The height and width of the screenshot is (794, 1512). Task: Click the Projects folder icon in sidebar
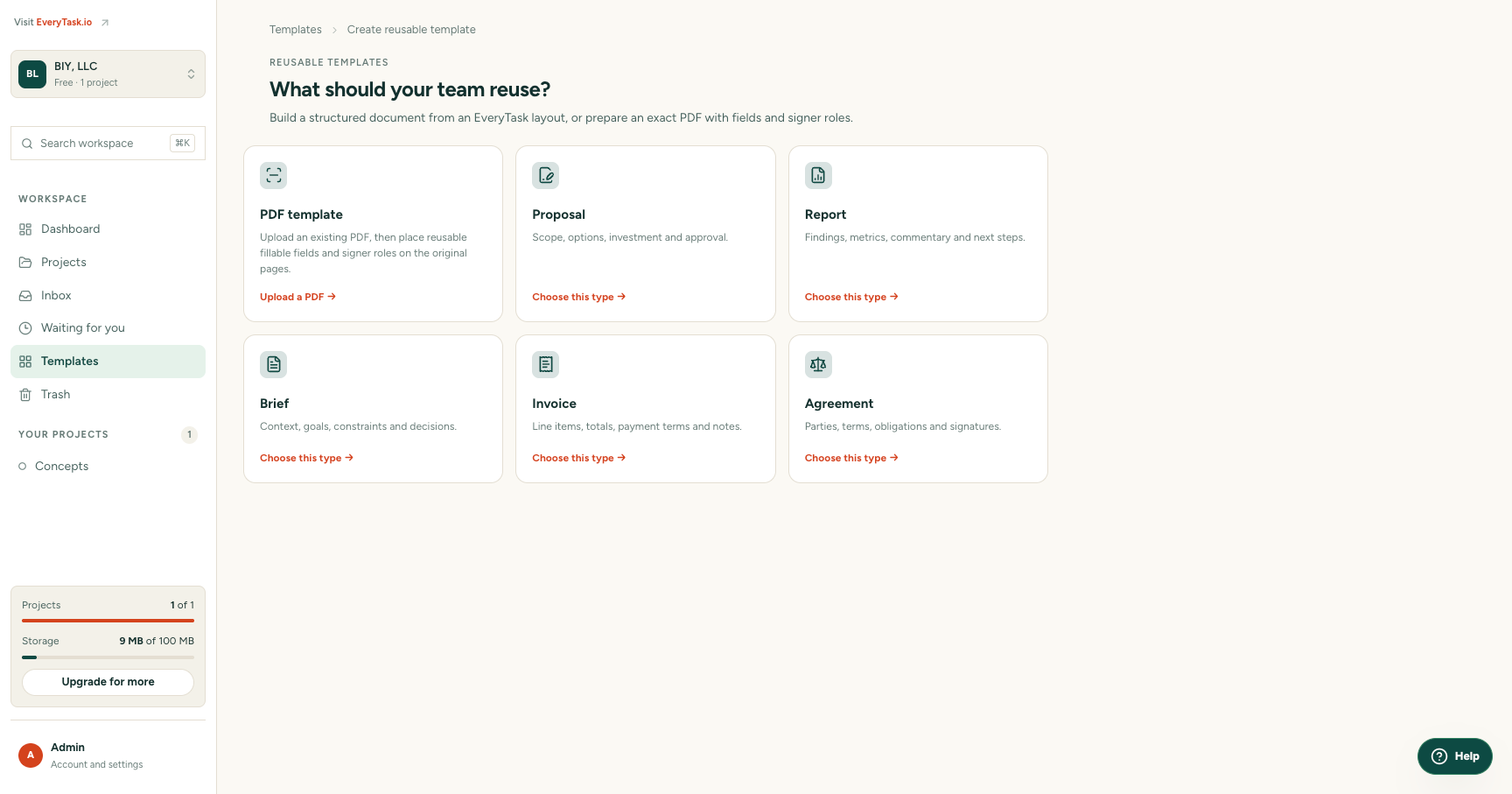[25, 263]
